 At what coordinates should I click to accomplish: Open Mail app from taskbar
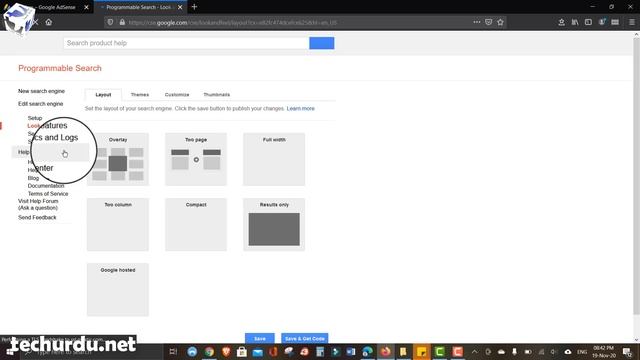(x=258, y=351)
